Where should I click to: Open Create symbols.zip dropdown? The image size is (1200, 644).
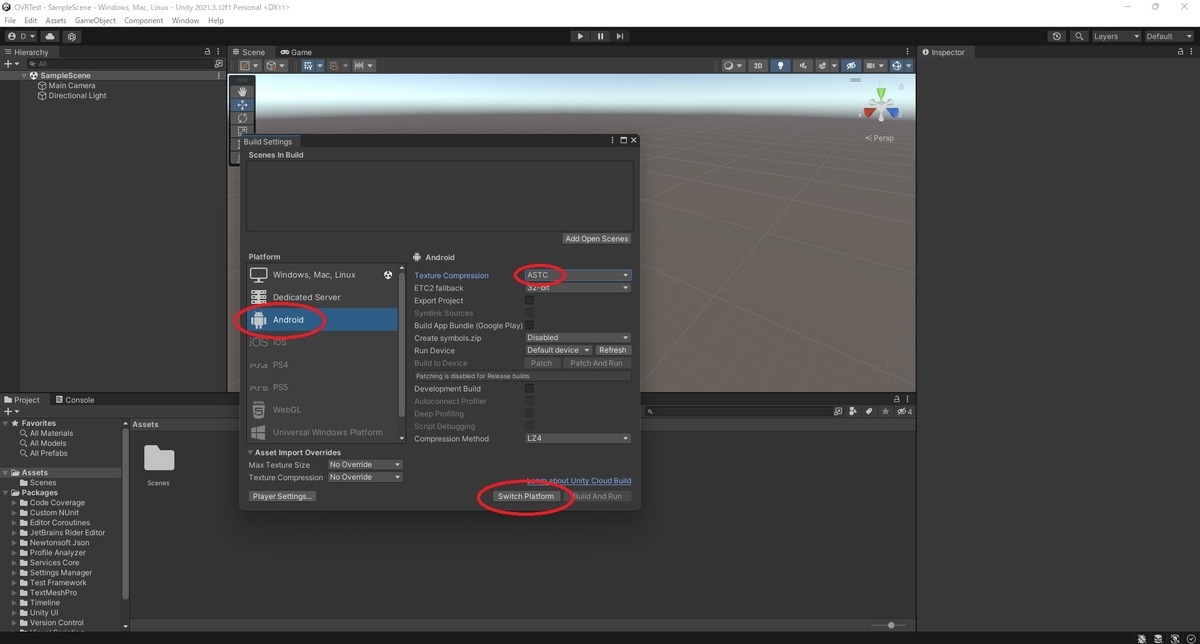pos(577,338)
